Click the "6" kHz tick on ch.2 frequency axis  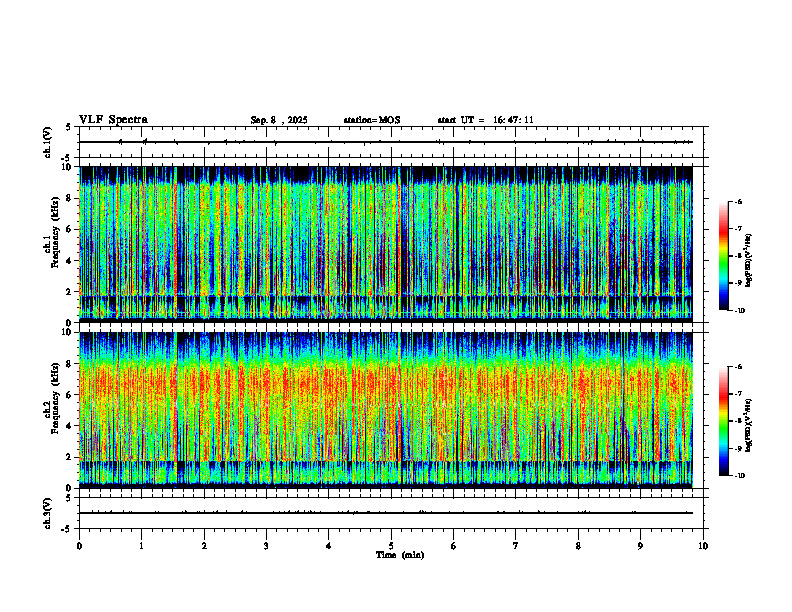click(70, 395)
